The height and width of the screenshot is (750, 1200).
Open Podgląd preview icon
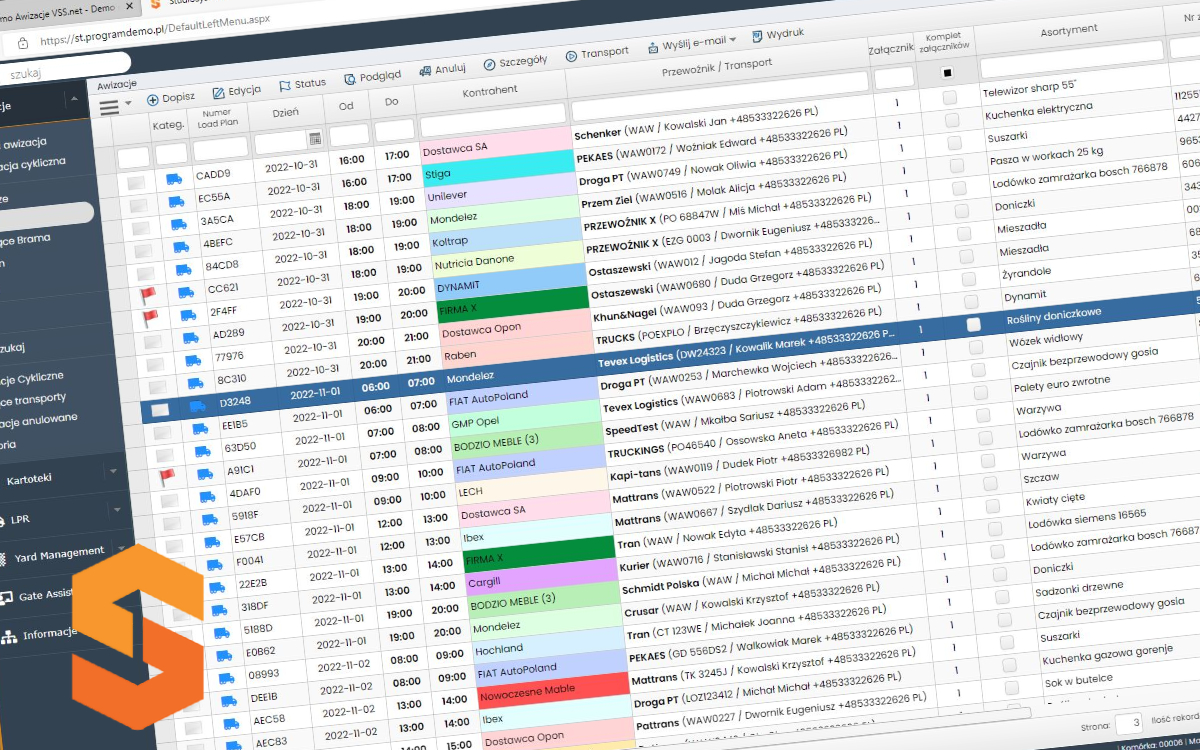(x=349, y=79)
